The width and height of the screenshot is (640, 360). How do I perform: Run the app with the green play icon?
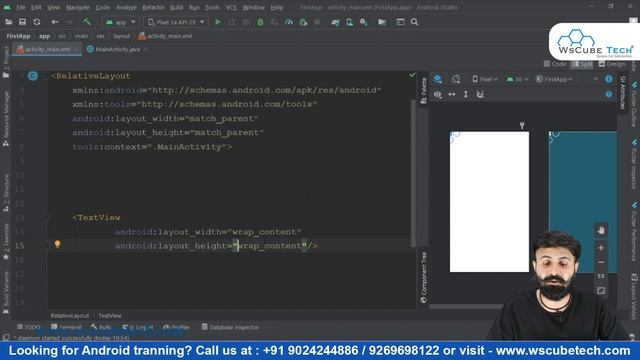click(x=218, y=22)
